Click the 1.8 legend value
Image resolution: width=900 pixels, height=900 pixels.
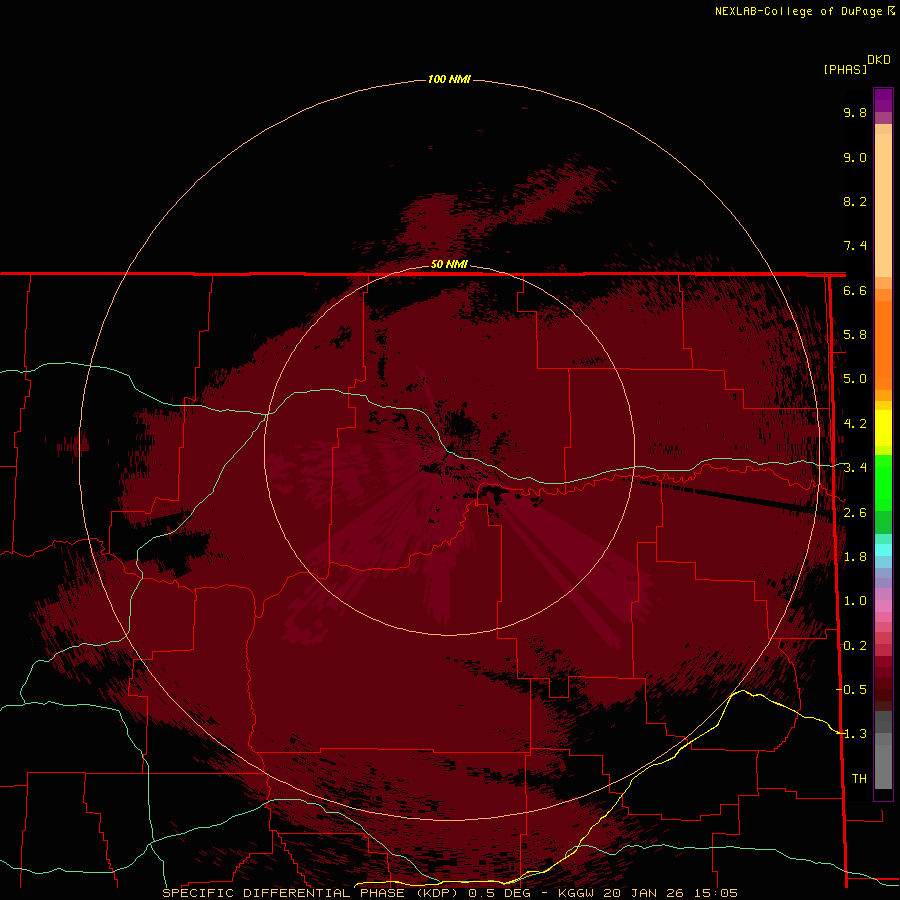[x=855, y=557]
